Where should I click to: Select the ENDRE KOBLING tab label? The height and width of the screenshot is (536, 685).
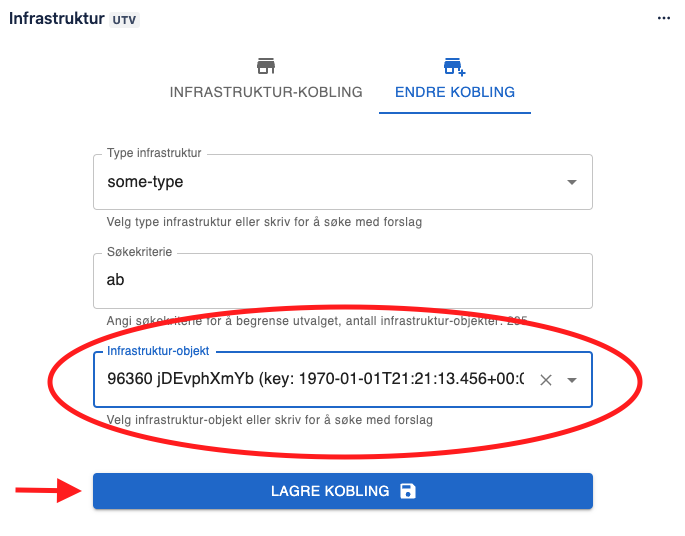coord(455,92)
